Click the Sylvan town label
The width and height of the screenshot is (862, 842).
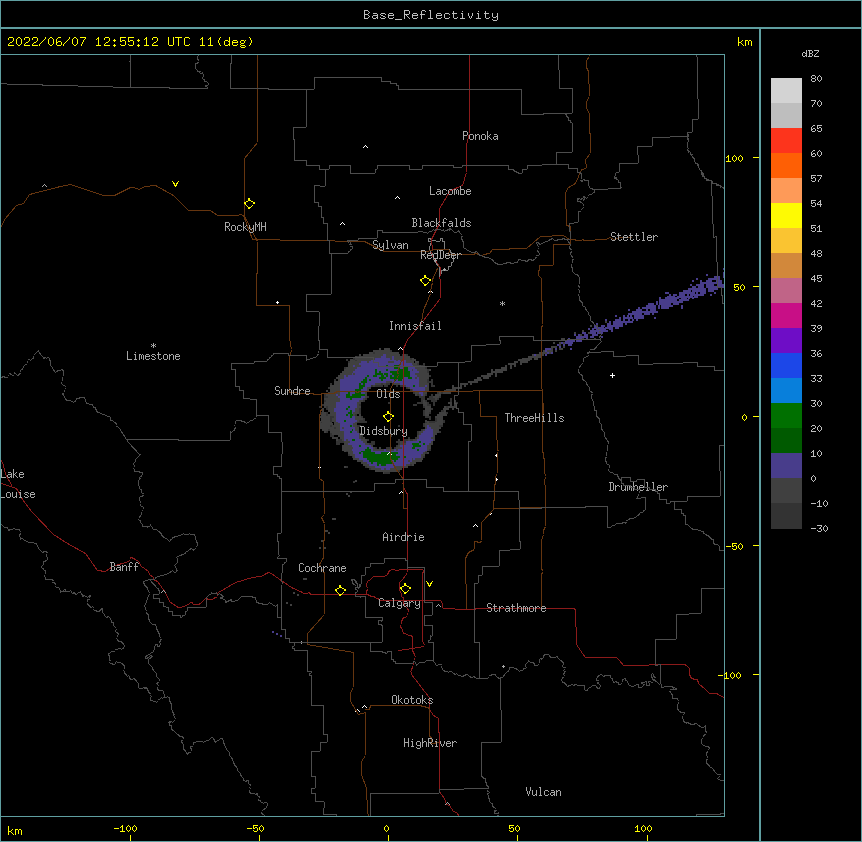pyautogui.click(x=390, y=245)
